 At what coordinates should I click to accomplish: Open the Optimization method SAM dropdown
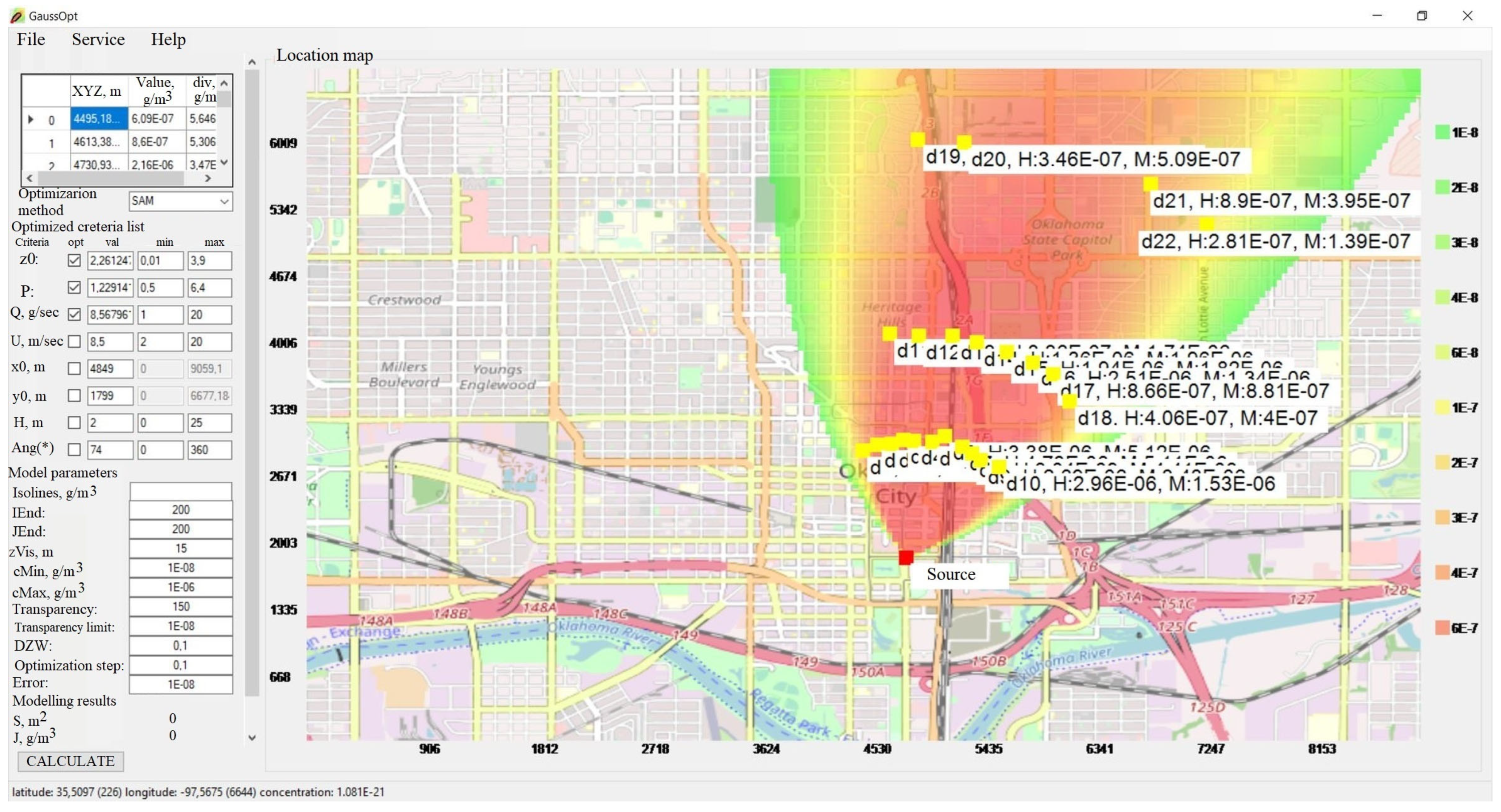point(180,201)
